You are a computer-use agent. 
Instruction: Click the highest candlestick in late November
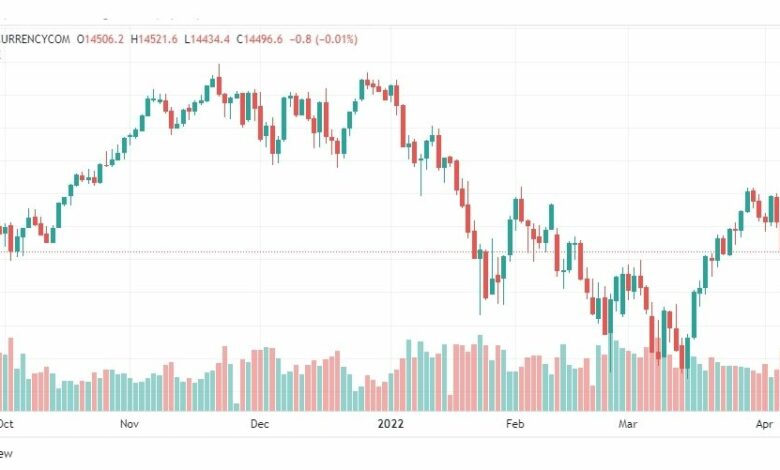(219, 80)
